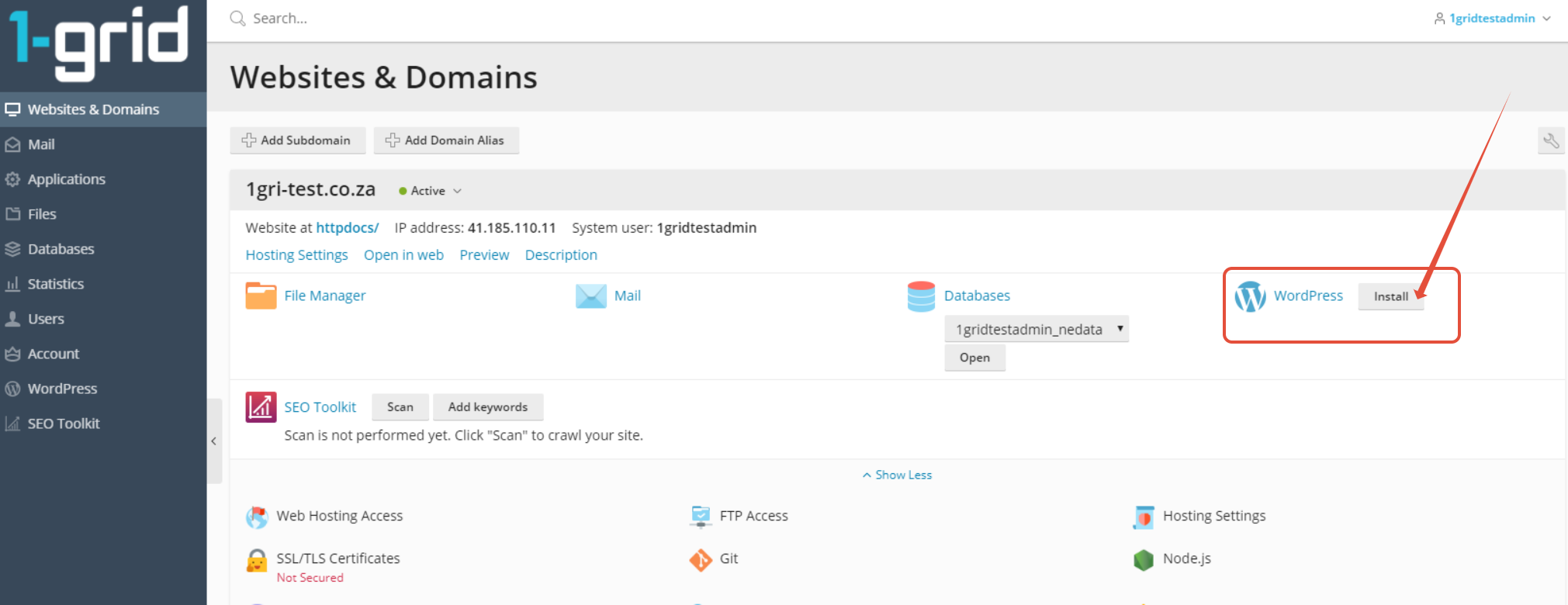Open Websites & Domains in sidebar
Image resolution: width=1568 pixels, height=605 pixels.
[x=103, y=109]
